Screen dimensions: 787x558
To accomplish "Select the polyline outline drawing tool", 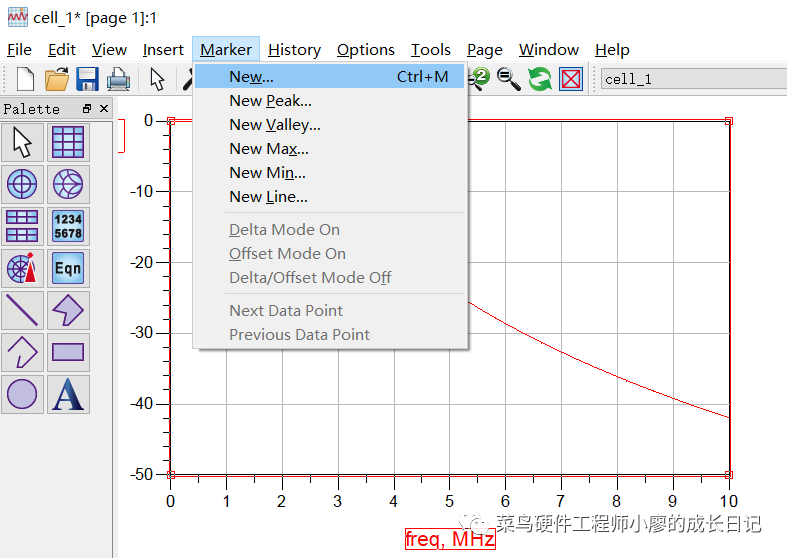I will point(22,352).
